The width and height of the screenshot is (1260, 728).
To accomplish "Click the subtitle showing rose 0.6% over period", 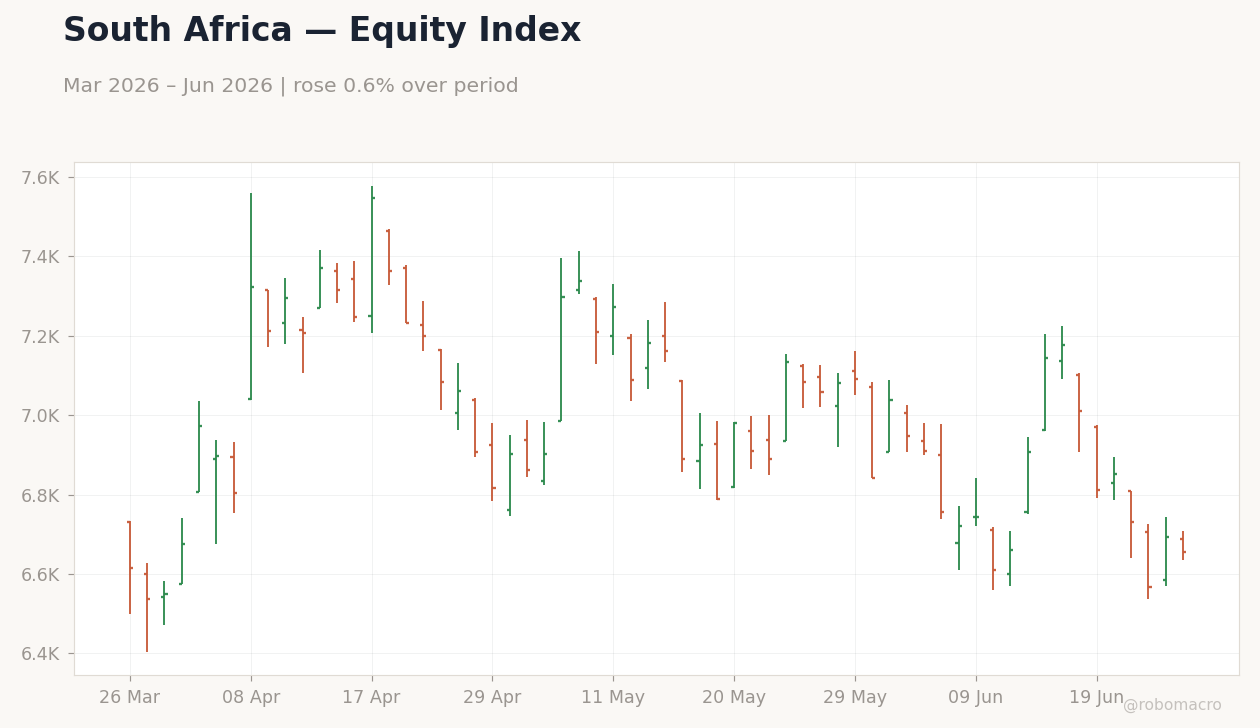I will (291, 86).
